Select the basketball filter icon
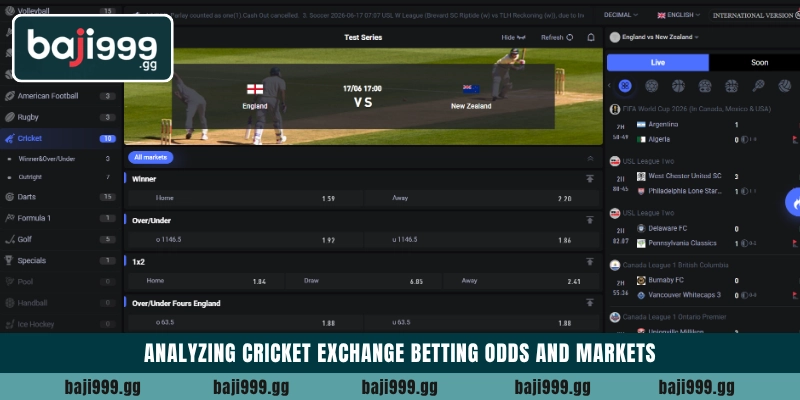 click(678, 86)
